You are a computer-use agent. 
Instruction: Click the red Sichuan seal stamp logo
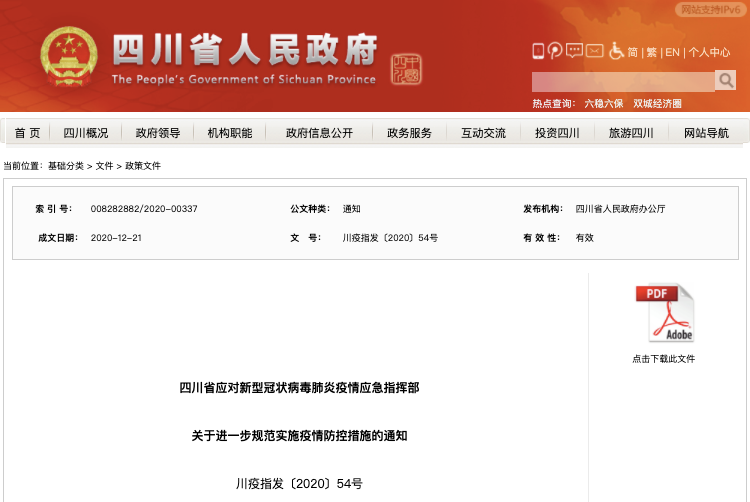coord(406,69)
